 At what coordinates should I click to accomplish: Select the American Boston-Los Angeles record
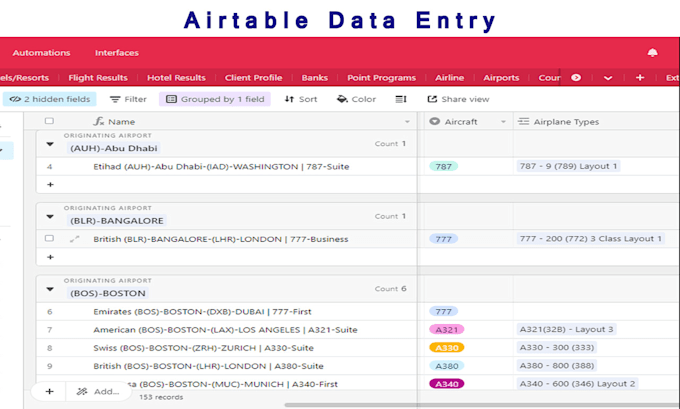tap(225, 330)
